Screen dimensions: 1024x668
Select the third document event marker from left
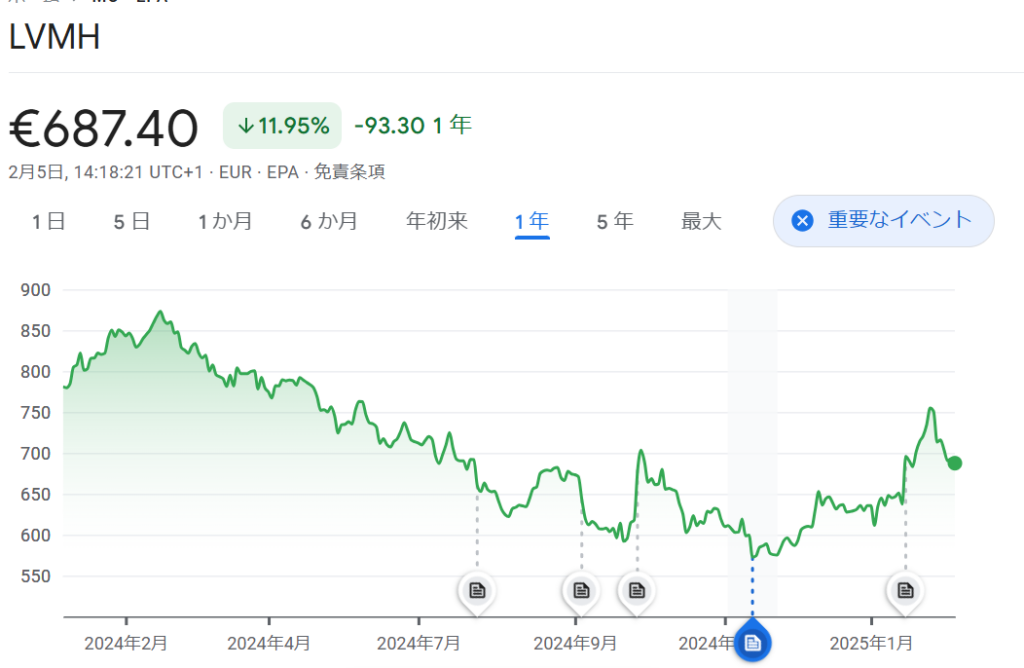point(636,590)
